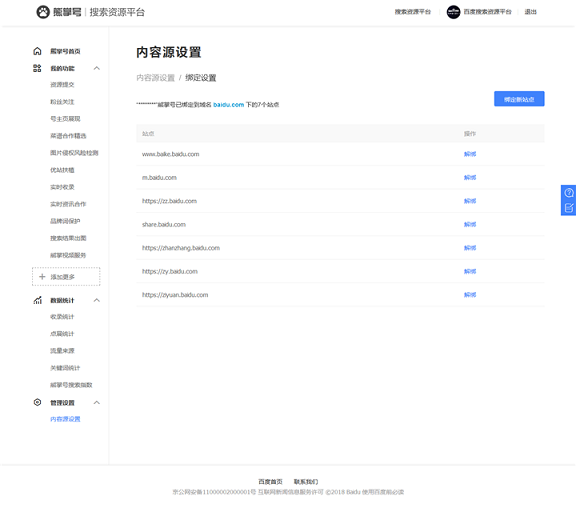Collapse the 数据统计 section chevron
576x508 pixels.
pyautogui.click(x=97, y=300)
